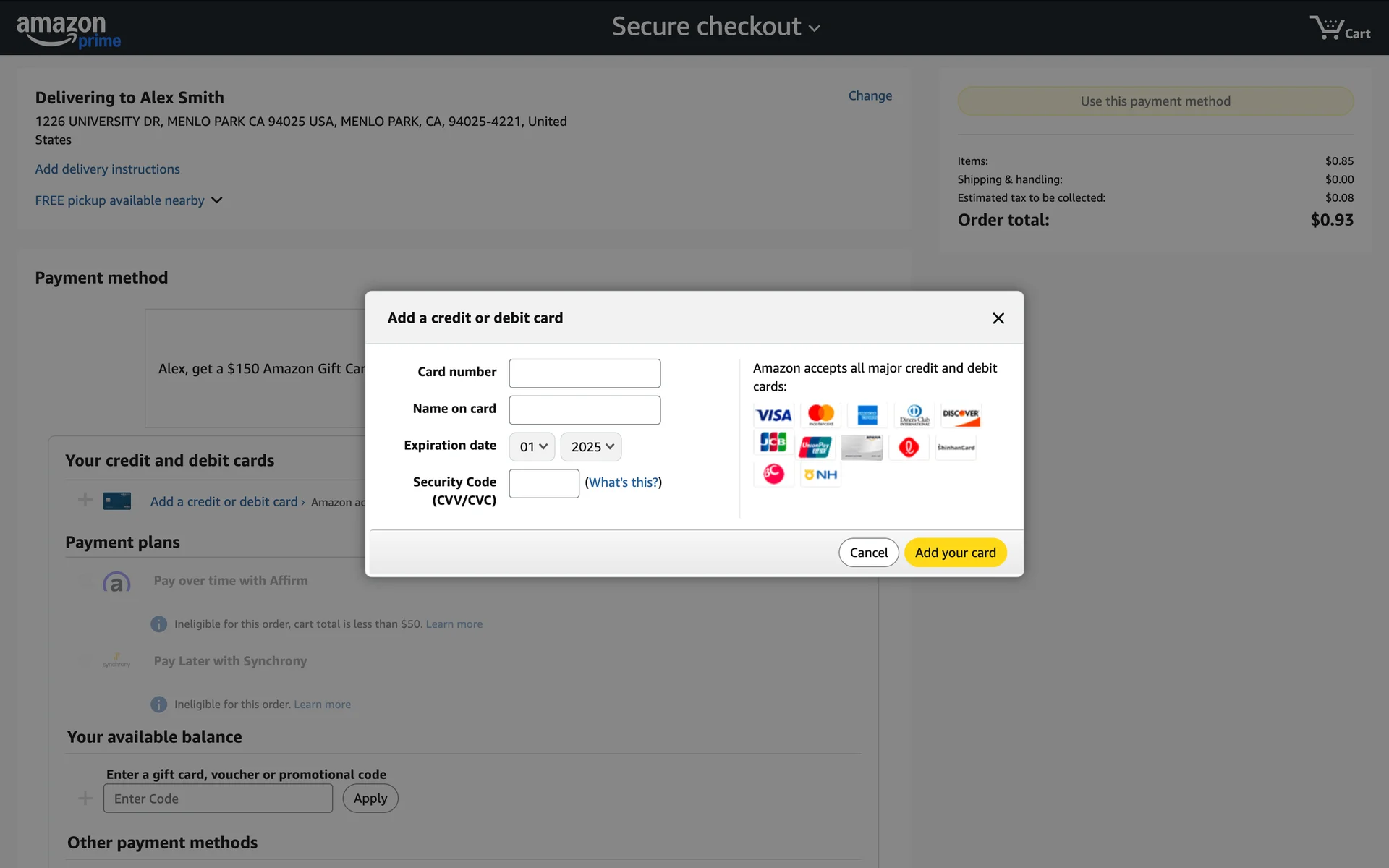The width and height of the screenshot is (1389, 868).
Task: Expand FREE pickup available nearby
Action: point(129,200)
